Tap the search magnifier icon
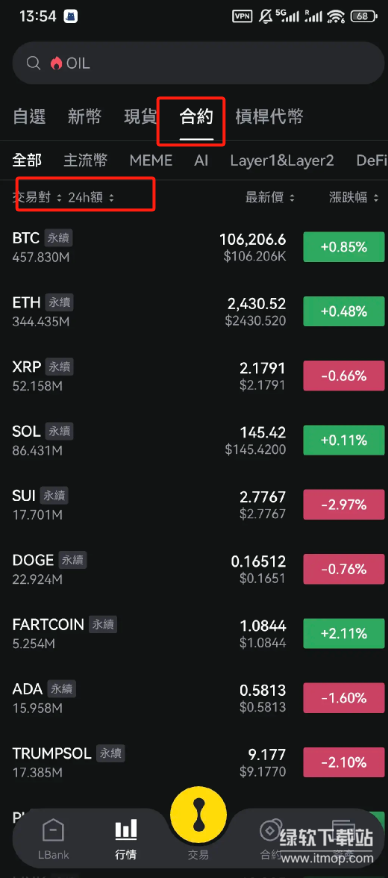The height and width of the screenshot is (878, 388). click(33, 63)
